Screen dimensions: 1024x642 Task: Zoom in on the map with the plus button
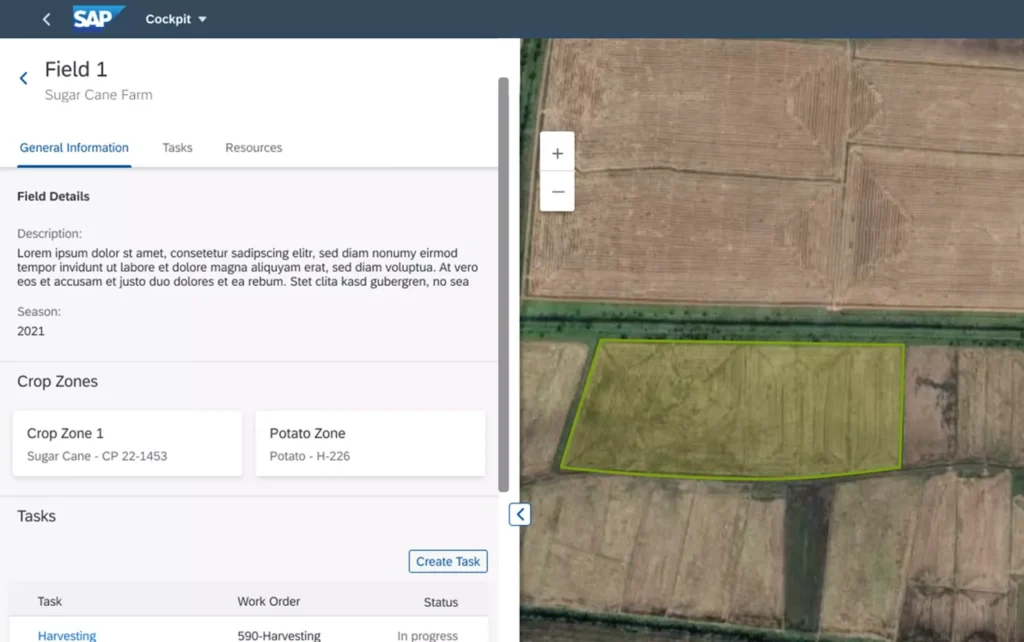coord(557,154)
